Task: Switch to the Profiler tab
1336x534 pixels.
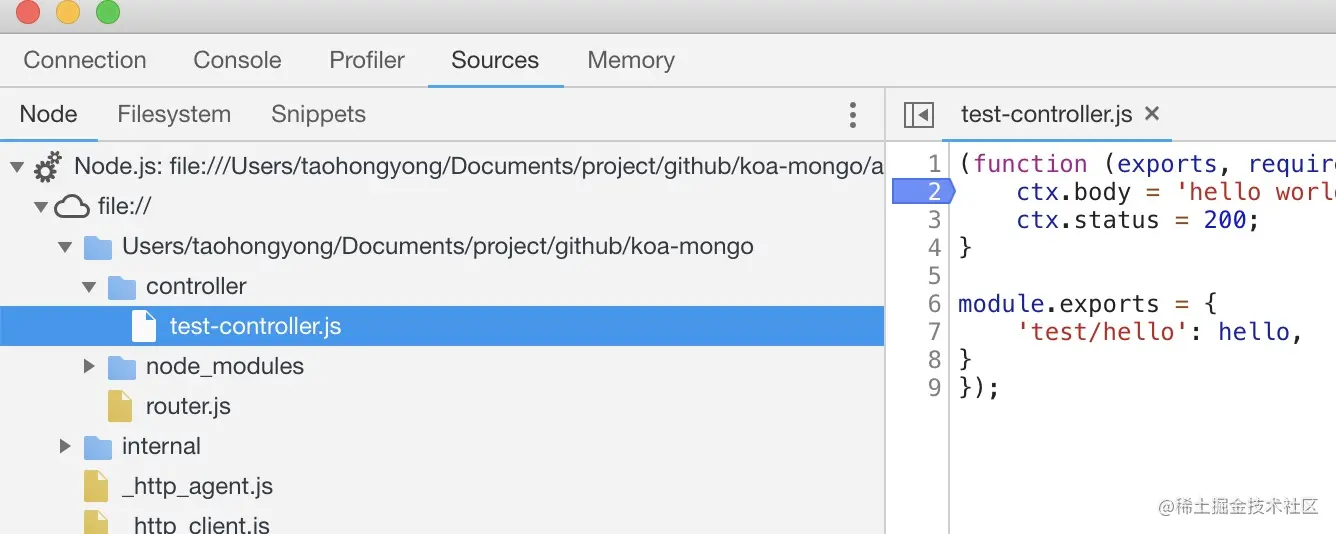Action: click(x=367, y=60)
